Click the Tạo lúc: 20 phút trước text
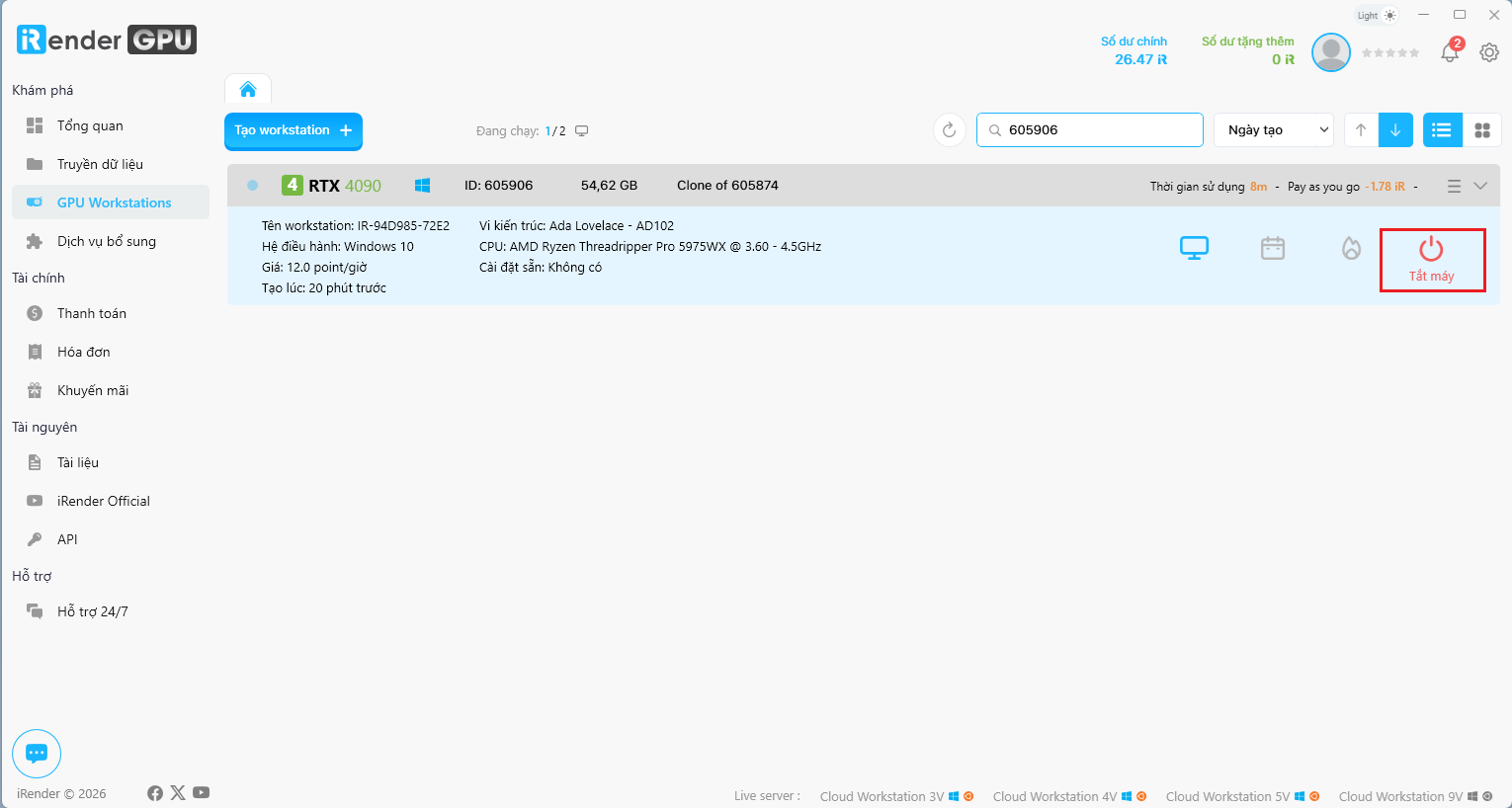Viewport: 1512px width, 808px height. click(x=324, y=288)
